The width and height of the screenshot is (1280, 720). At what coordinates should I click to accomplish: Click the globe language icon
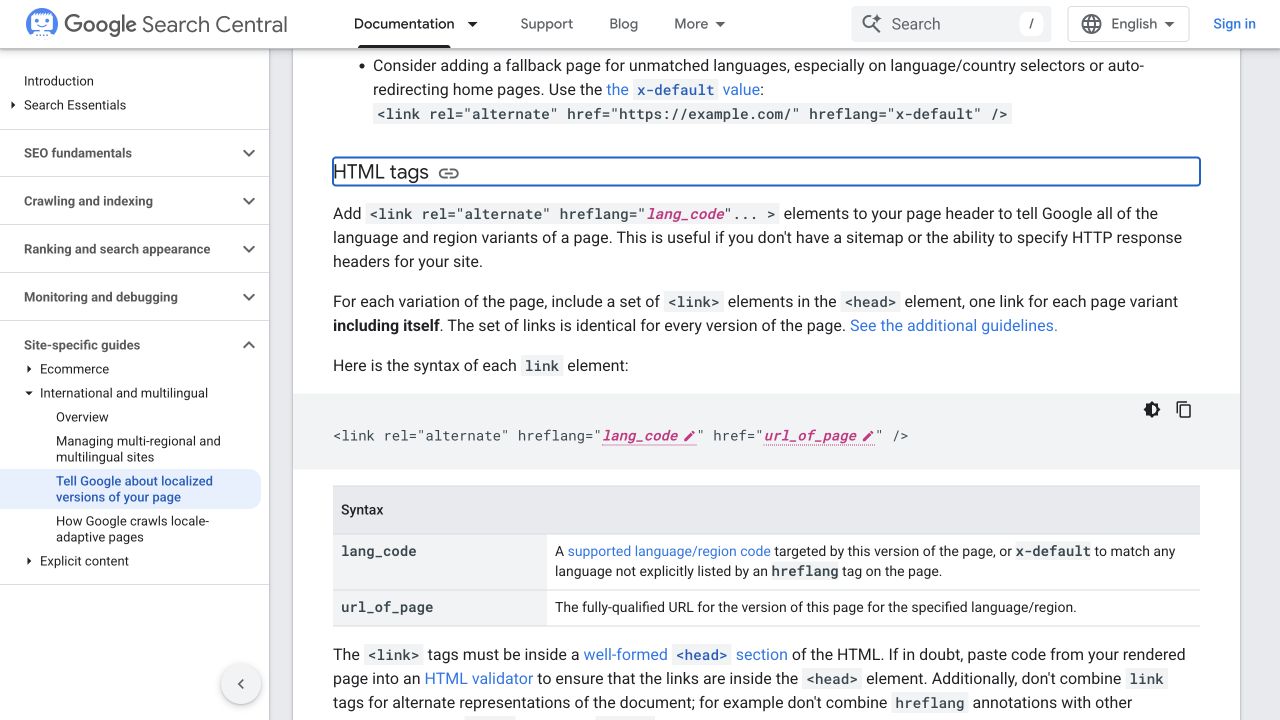[x=1092, y=24]
